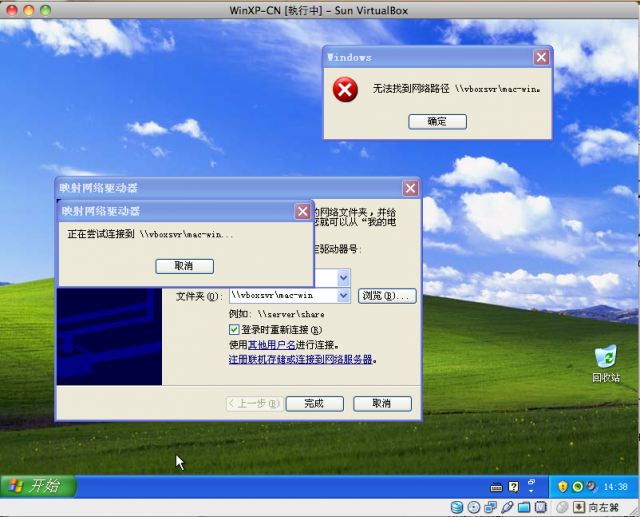Click the red macOS close button
This screenshot has height=517, width=640.
point(12,10)
